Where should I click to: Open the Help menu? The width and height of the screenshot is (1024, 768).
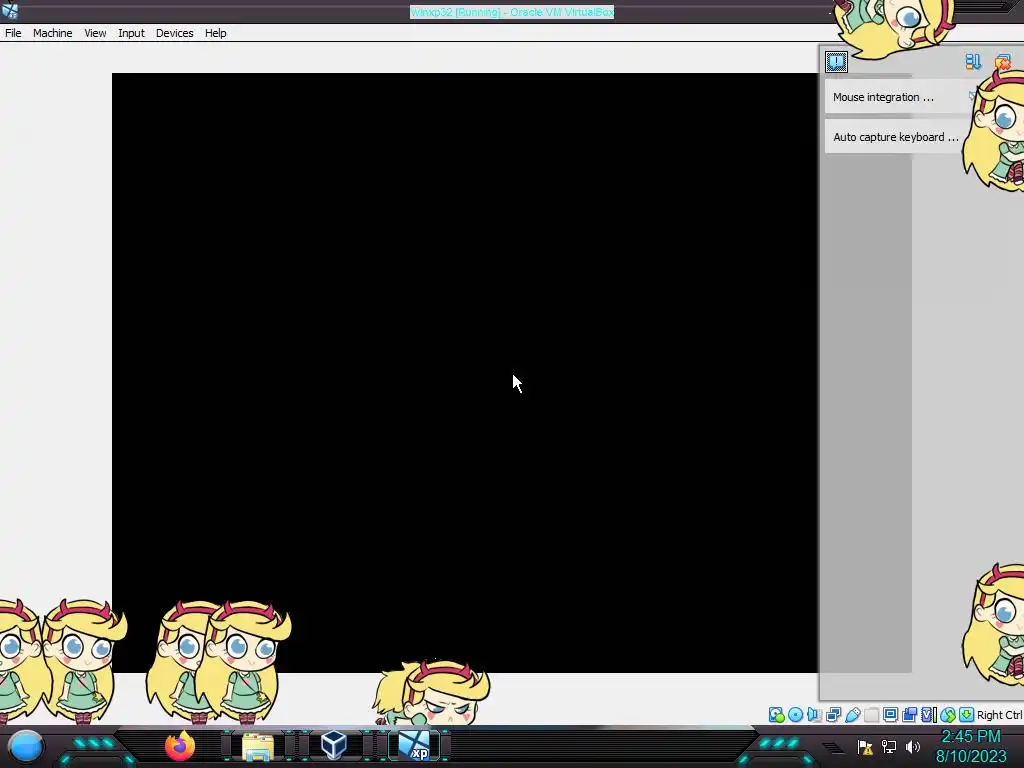(216, 33)
